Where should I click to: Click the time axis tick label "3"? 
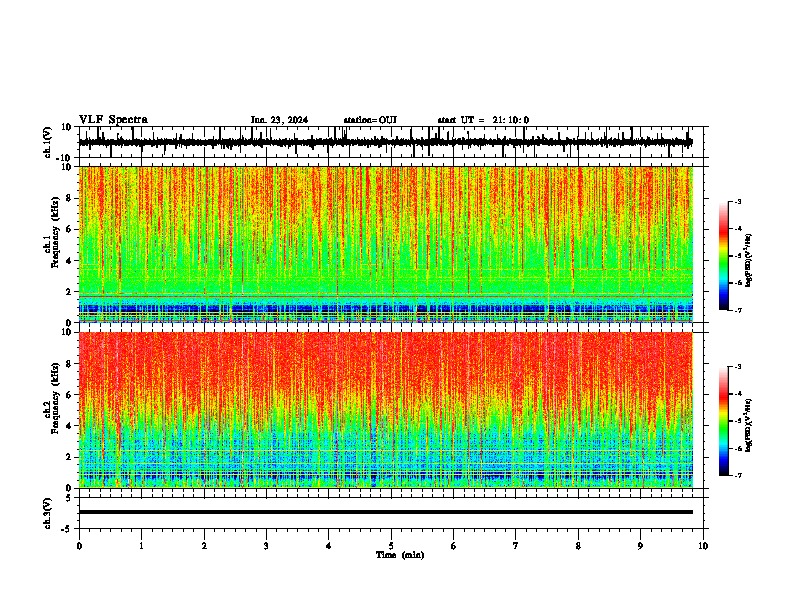266,546
